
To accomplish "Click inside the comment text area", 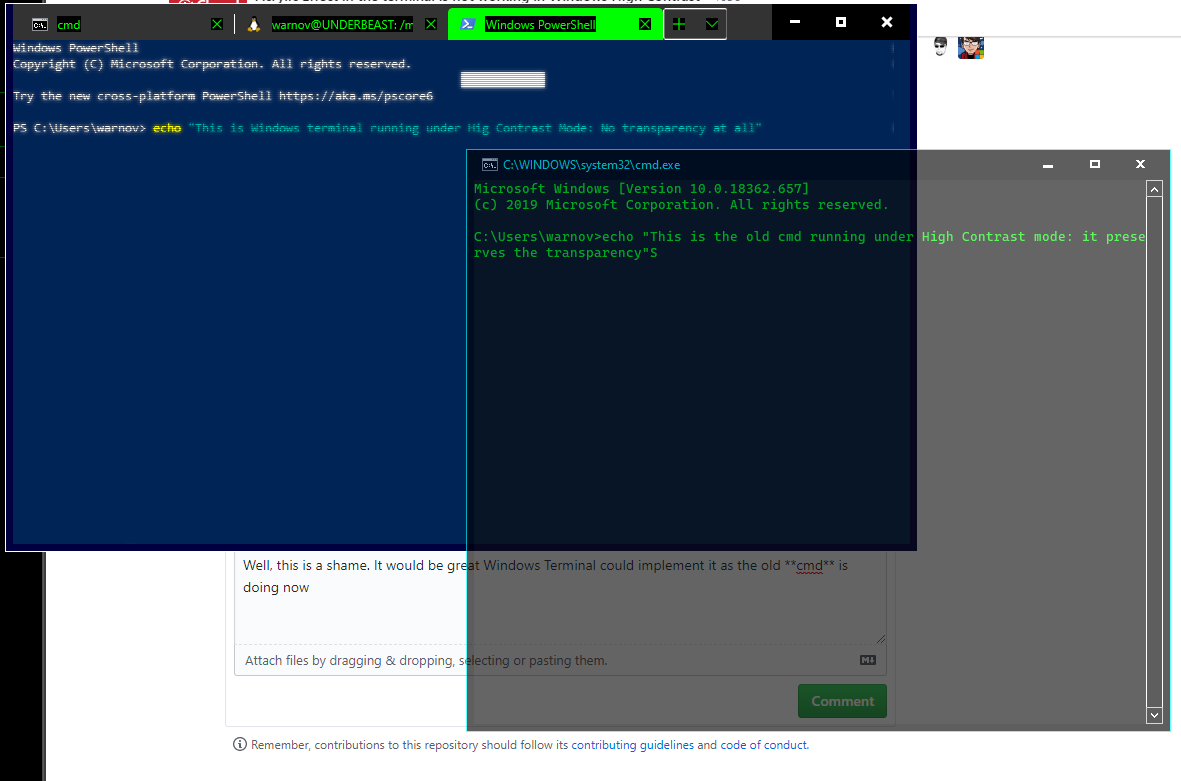I will [560, 598].
